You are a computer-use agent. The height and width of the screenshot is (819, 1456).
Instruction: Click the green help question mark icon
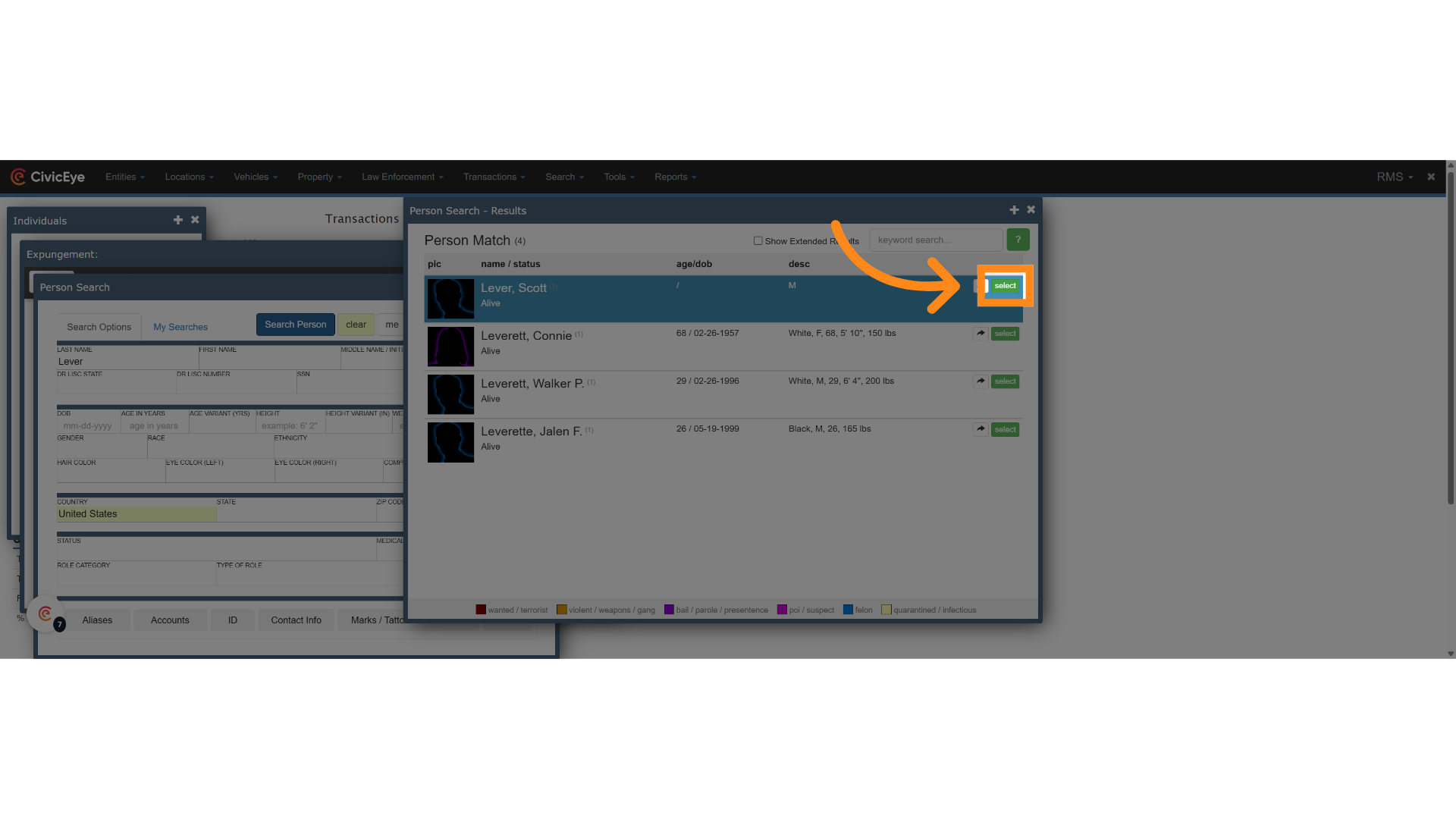pos(1018,240)
